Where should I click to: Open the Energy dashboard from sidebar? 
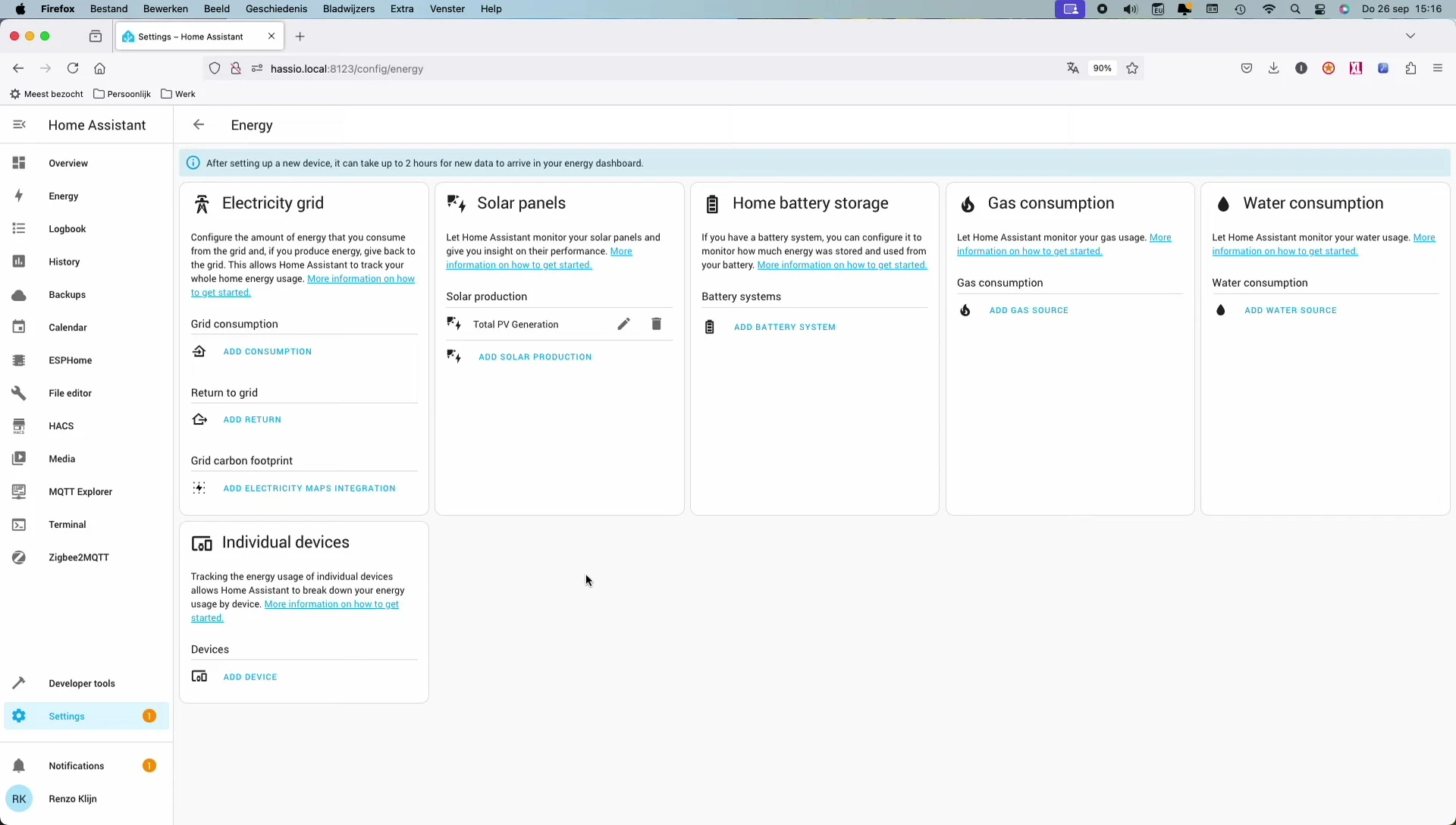point(86,196)
